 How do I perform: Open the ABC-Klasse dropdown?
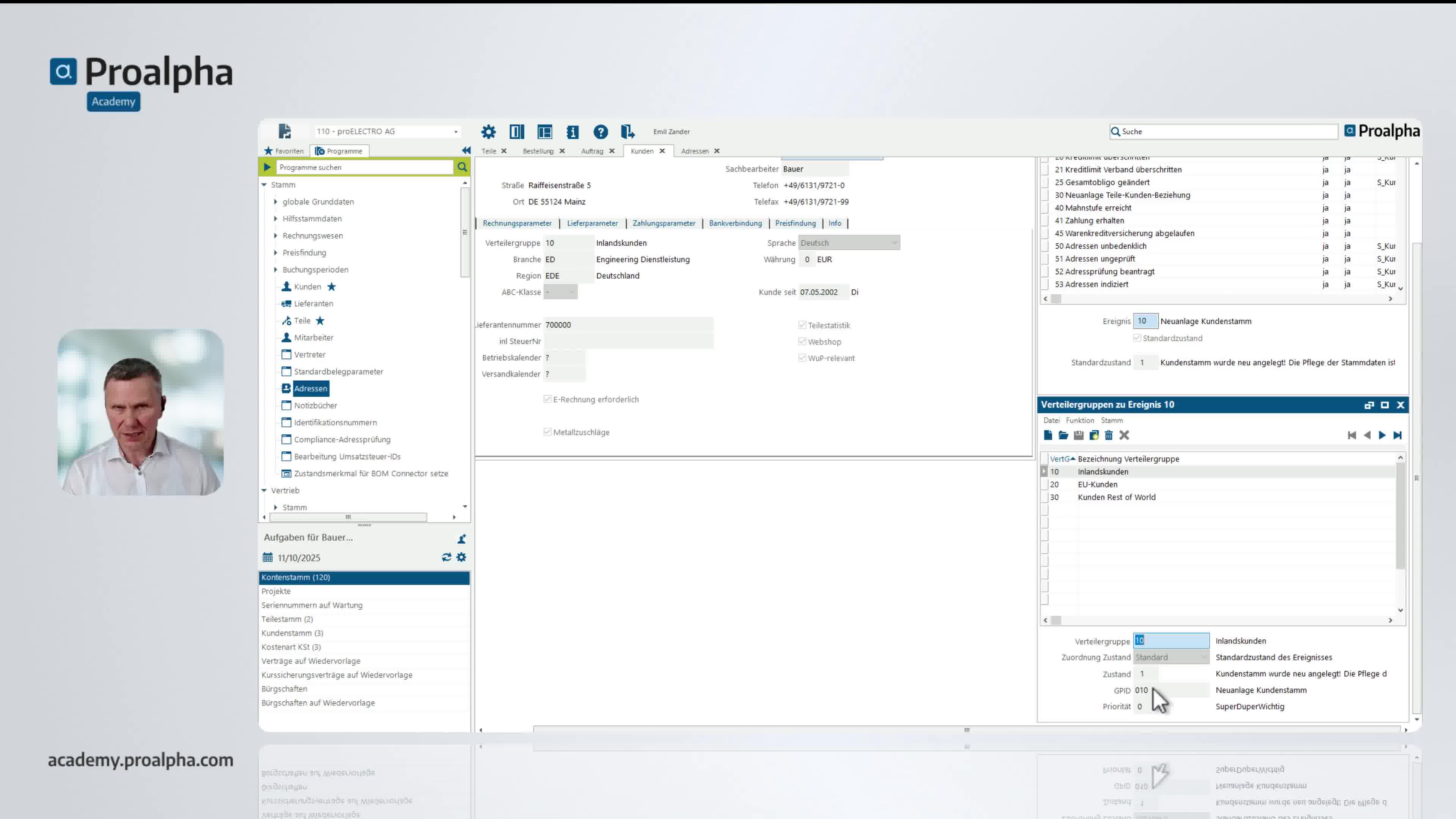pos(573,292)
